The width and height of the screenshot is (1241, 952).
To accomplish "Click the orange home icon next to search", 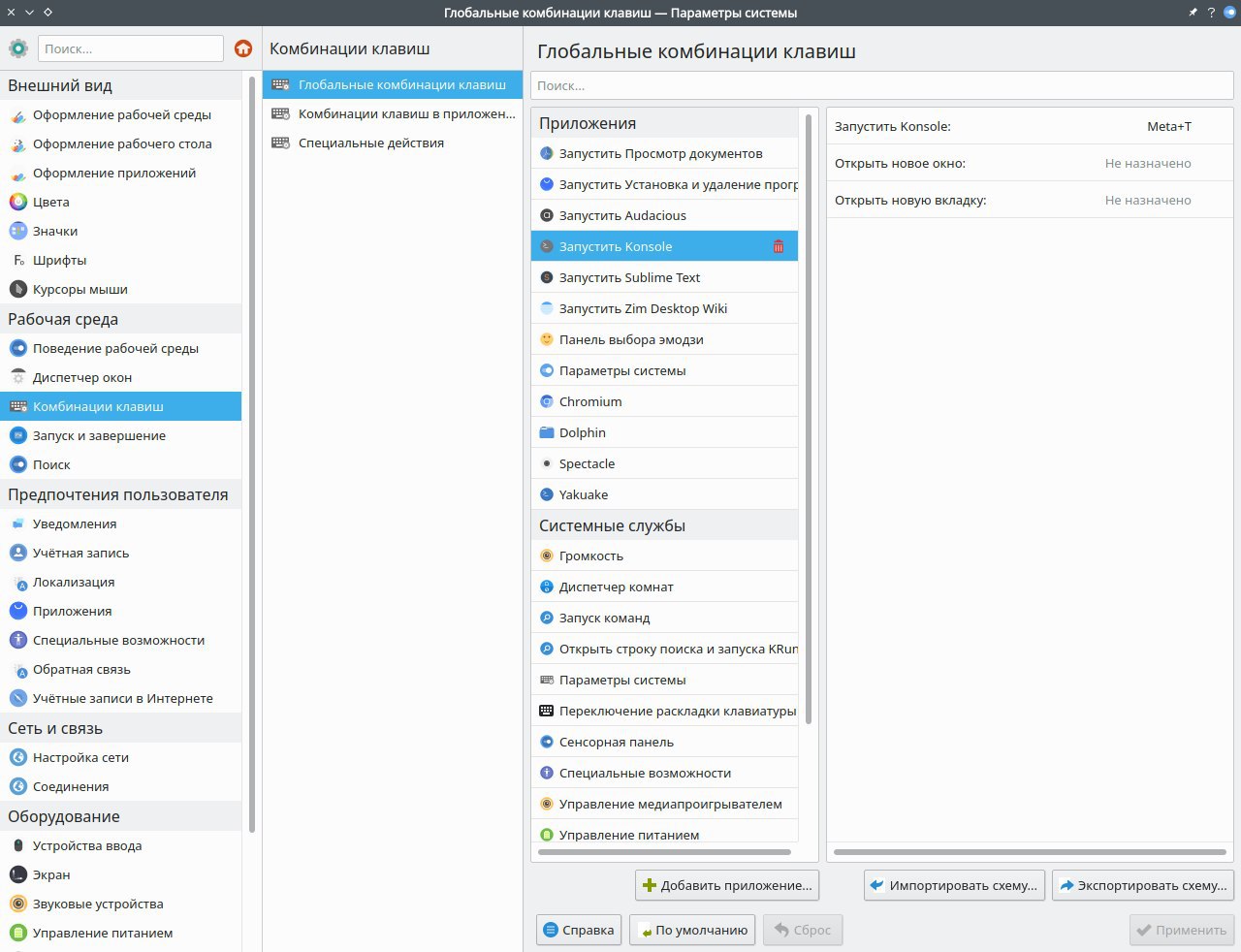I will click(x=243, y=48).
